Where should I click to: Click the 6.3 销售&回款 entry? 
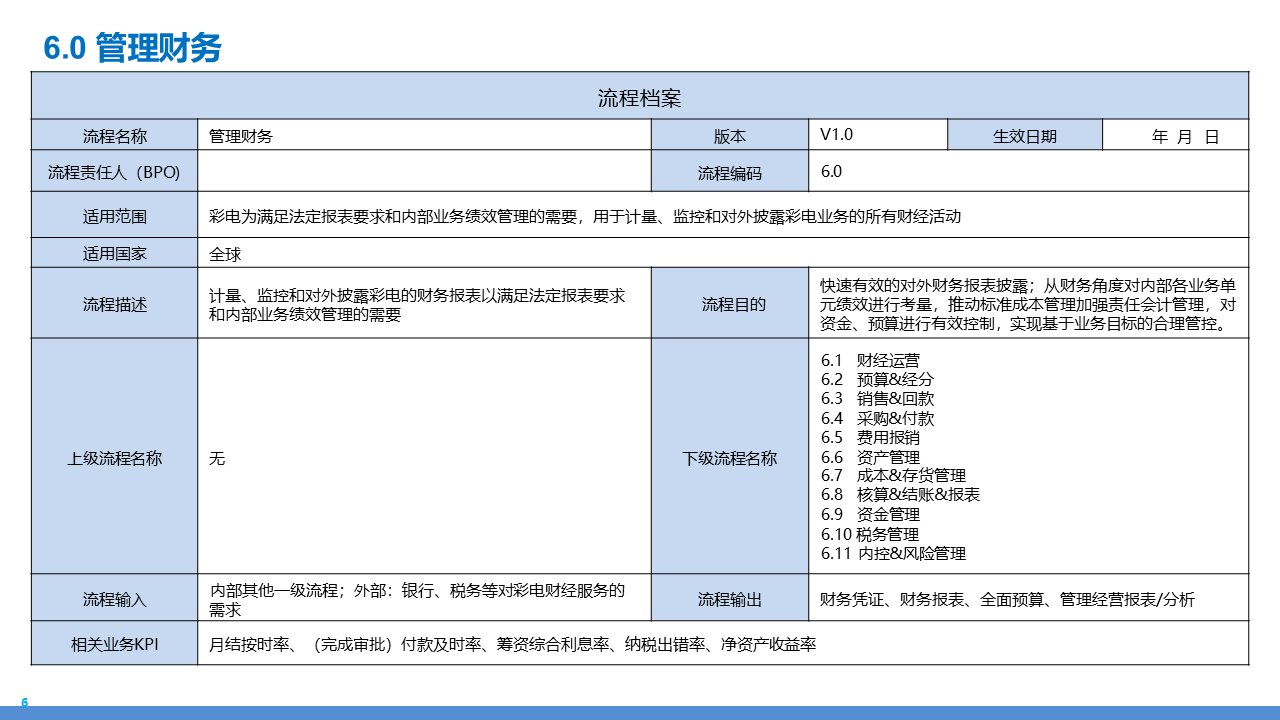pyautogui.click(x=877, y=399)
